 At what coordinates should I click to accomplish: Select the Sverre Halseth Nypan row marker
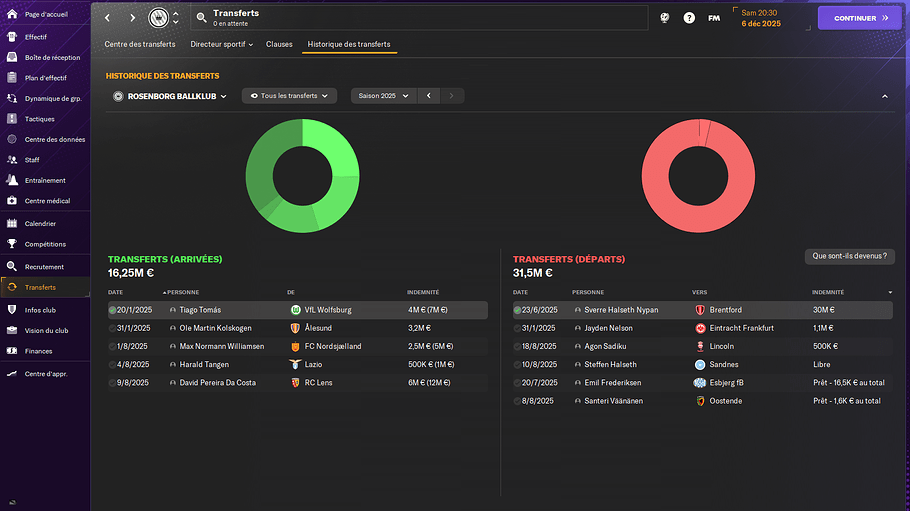[x=518, y=310]
